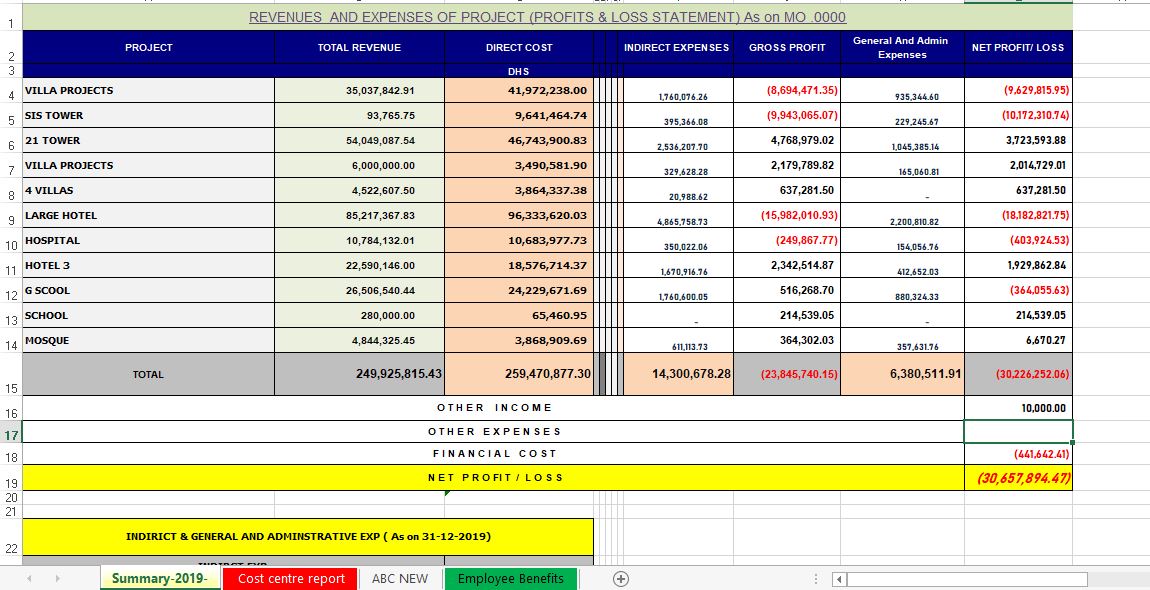Image resolution: width=1150 pixels, height=590 pixels.
Task: Select the net loss cell (10,172,310.74)
Action: click(1018, 115)
